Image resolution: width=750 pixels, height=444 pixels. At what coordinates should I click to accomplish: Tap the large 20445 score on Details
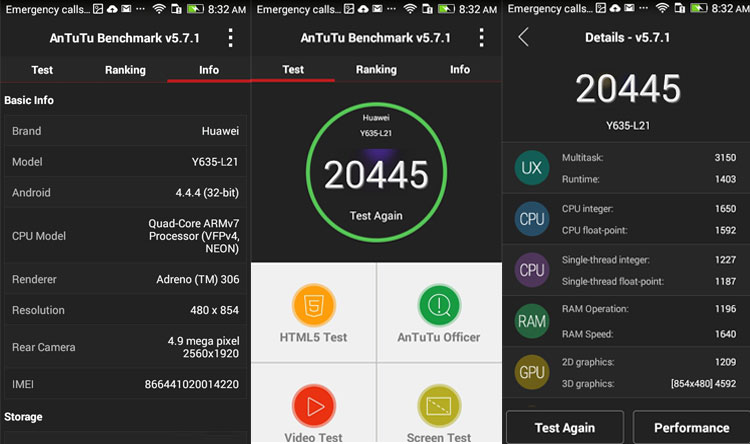click(628, 89)
